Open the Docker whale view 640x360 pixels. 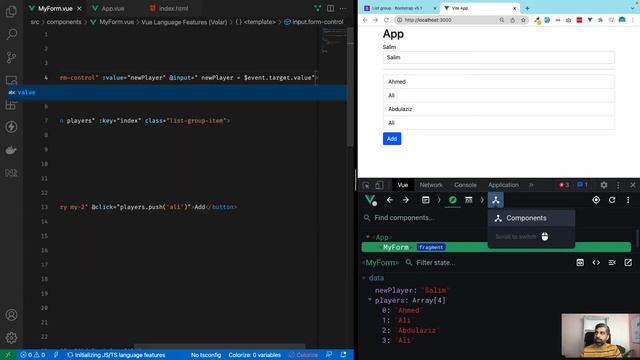tap(11, 150)
